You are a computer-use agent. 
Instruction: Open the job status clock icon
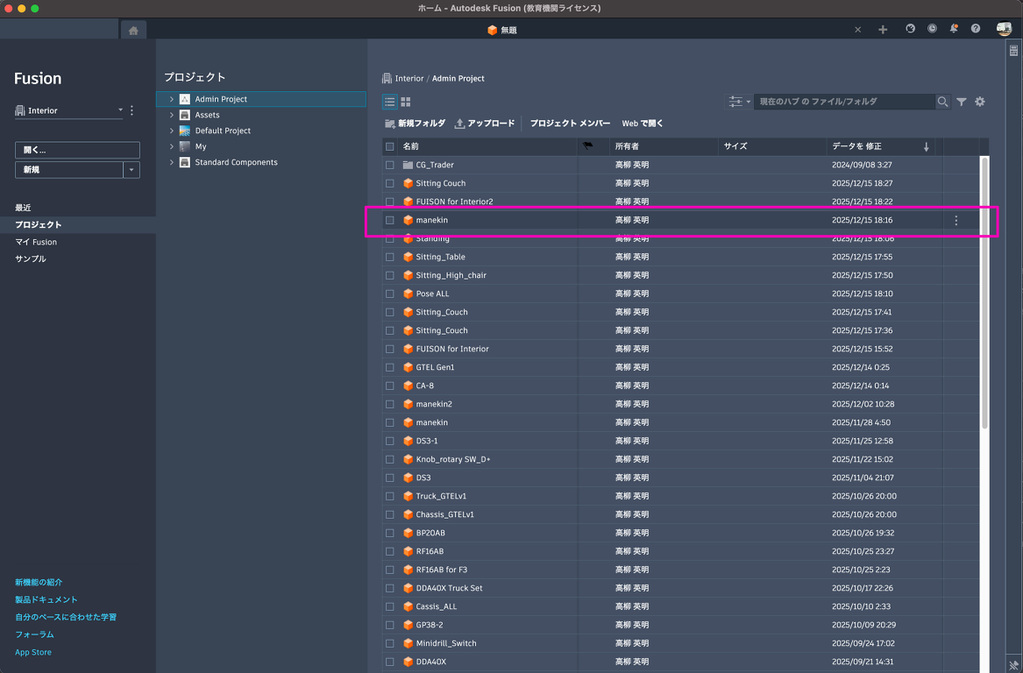point(932,29)
